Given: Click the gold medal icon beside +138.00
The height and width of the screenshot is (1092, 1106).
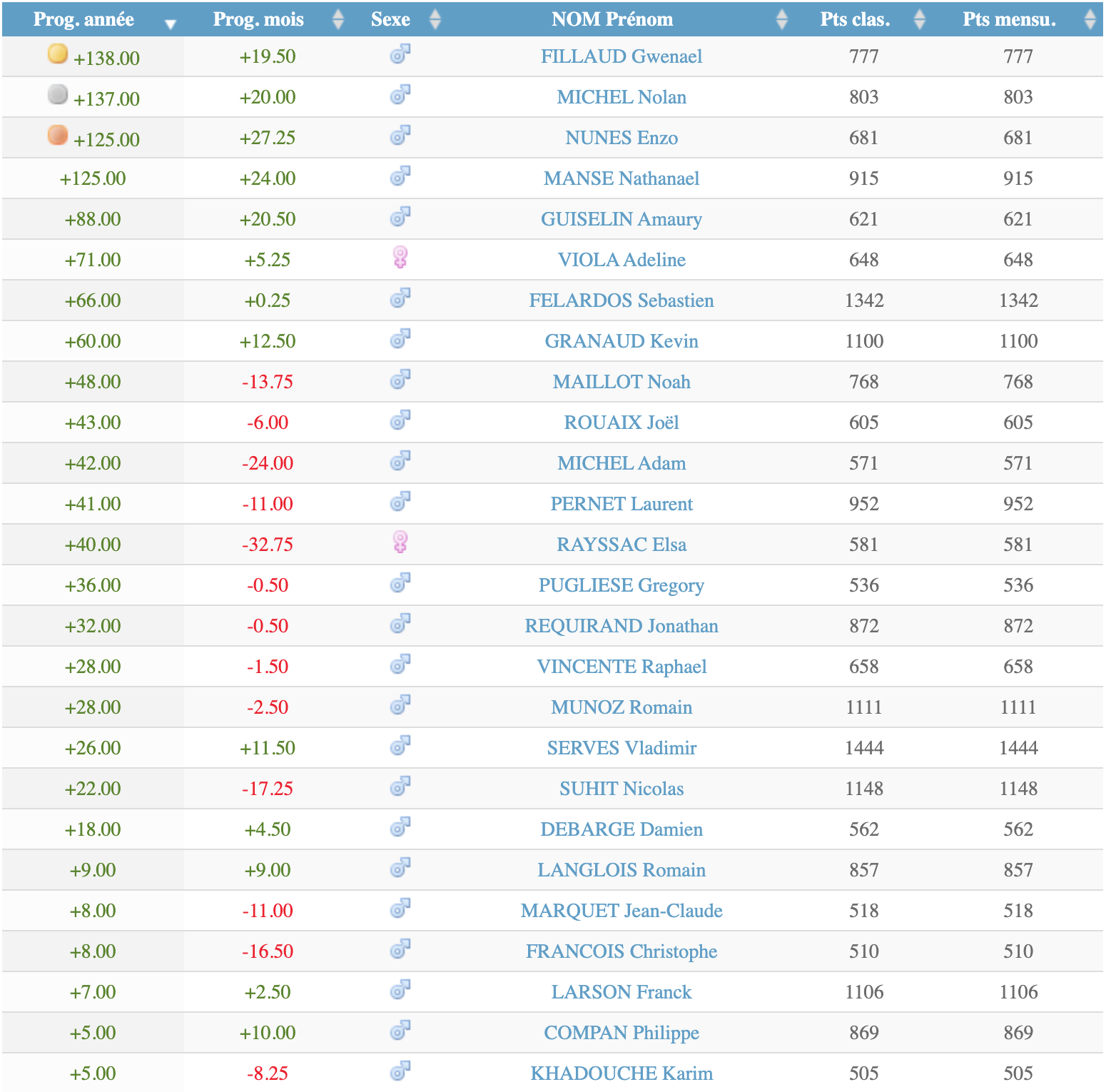Looking at the screenshot, I should pos(57,54).
